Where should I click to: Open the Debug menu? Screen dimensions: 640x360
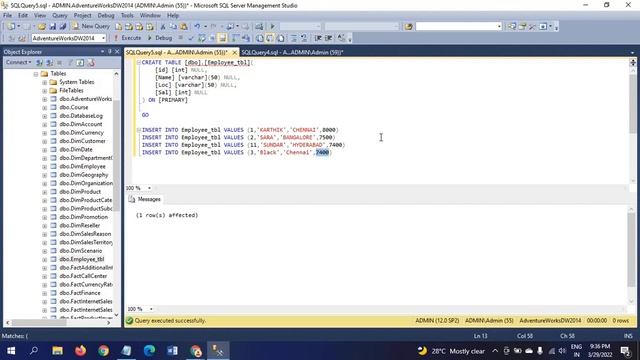click(x=106, y=16)
